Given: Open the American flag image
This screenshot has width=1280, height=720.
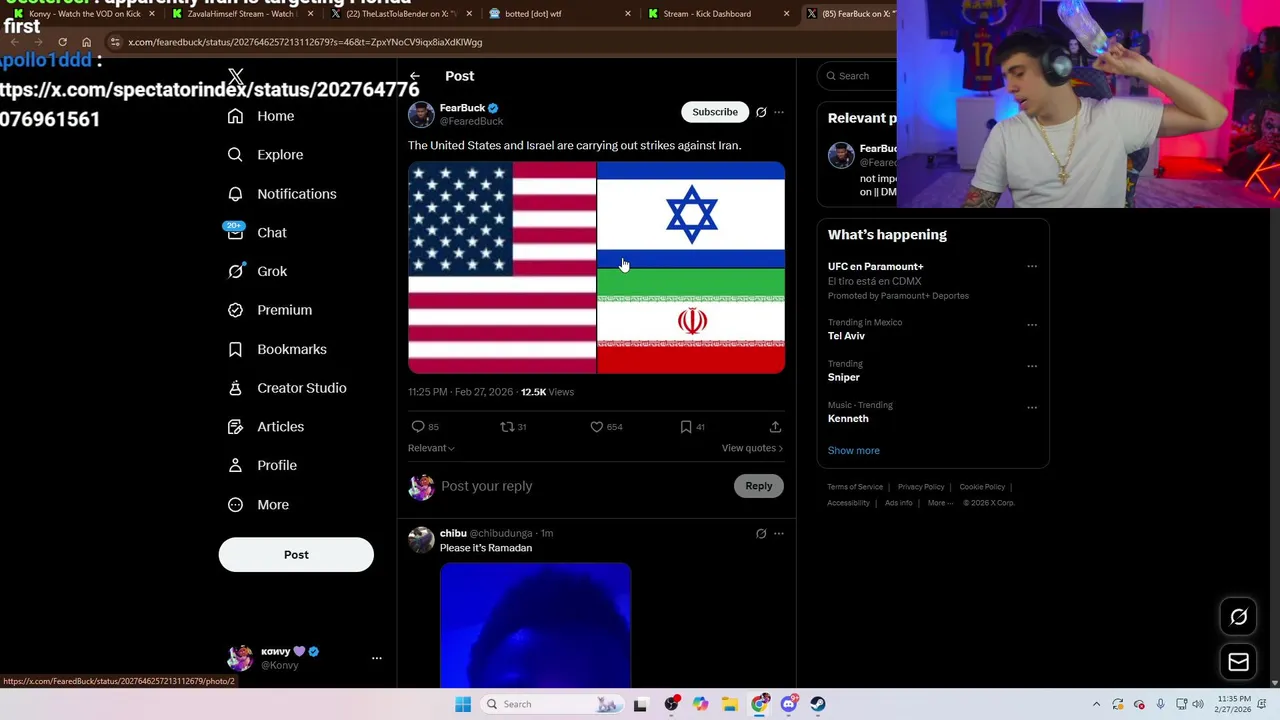Looking at the screenshot, I should tap(502, 268).
